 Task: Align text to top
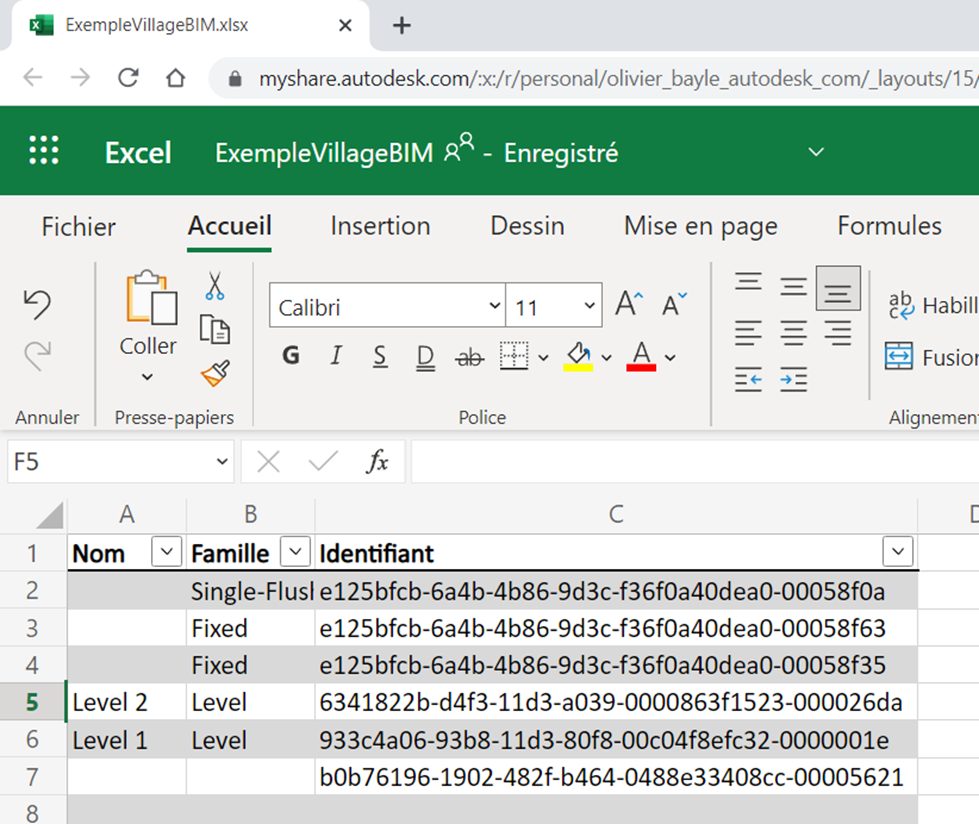pos(748,282)
